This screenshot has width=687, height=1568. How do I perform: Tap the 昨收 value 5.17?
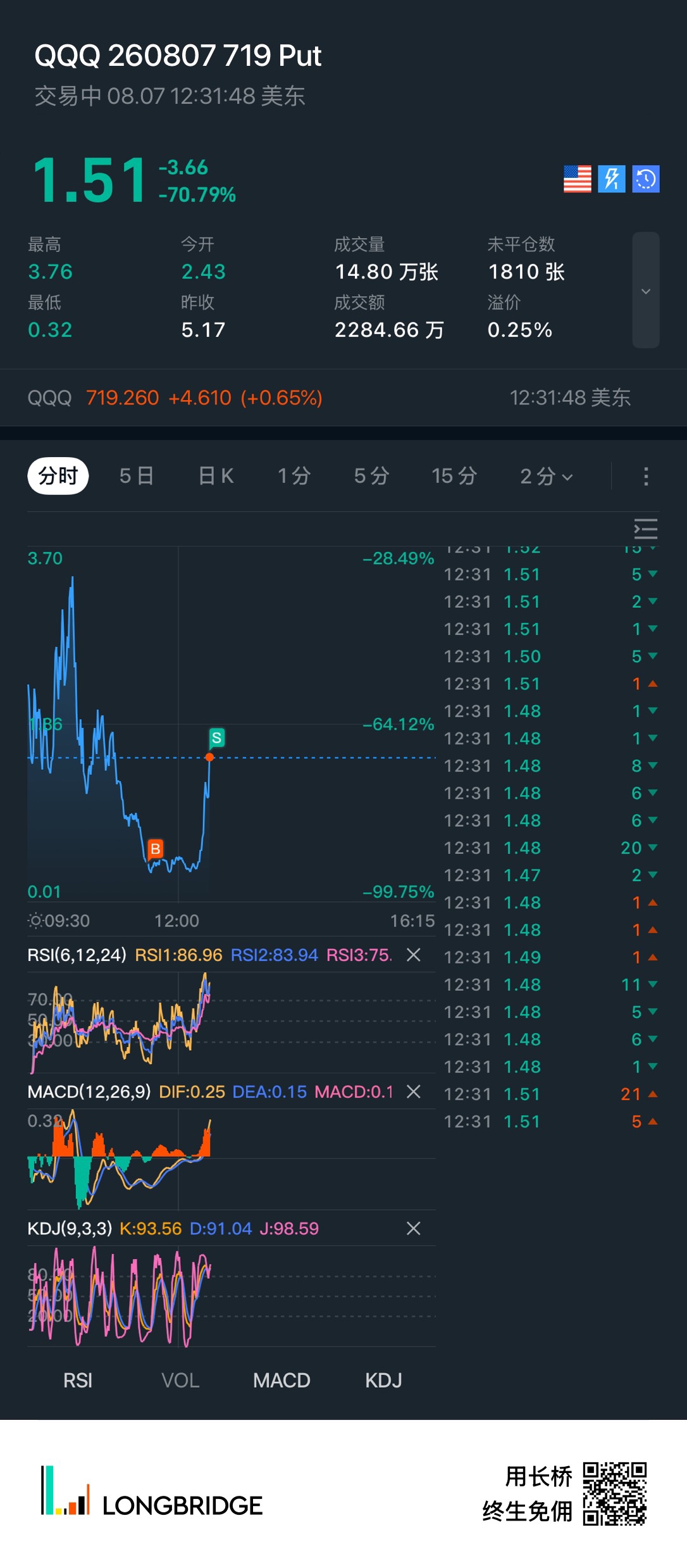pos(203,330)
